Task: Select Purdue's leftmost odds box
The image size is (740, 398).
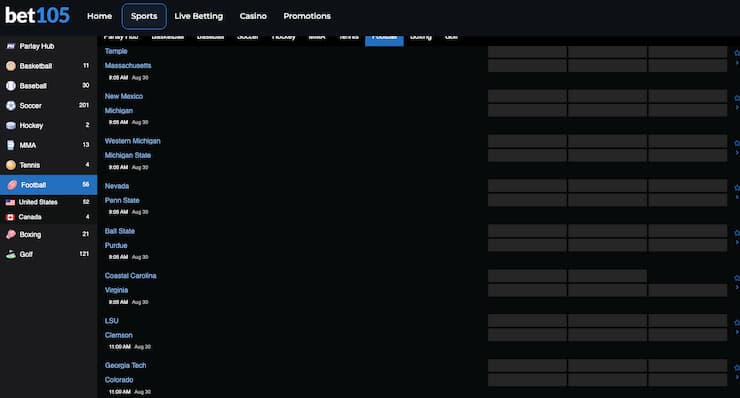Action: coord(527,245)
